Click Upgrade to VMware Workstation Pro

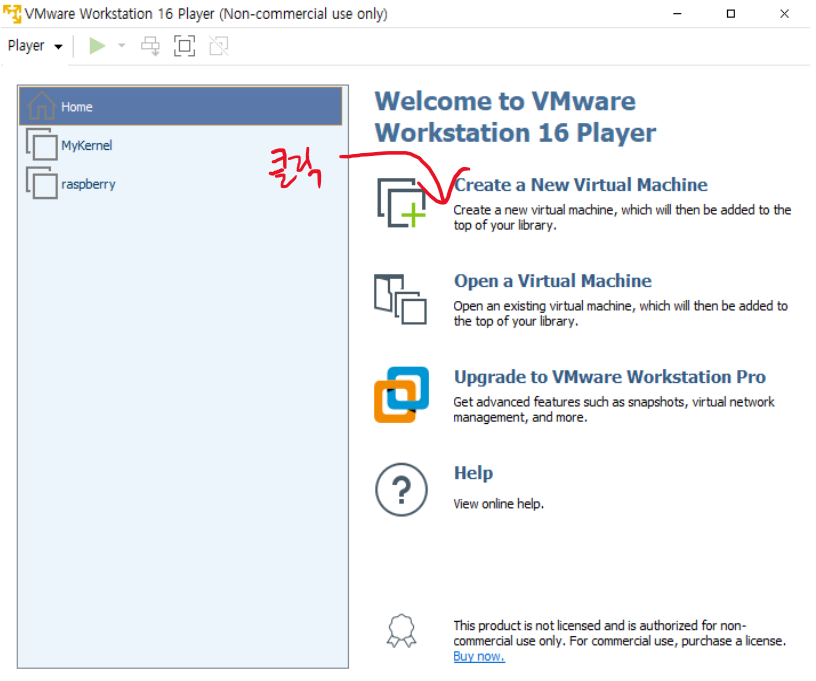coord(609,377)
